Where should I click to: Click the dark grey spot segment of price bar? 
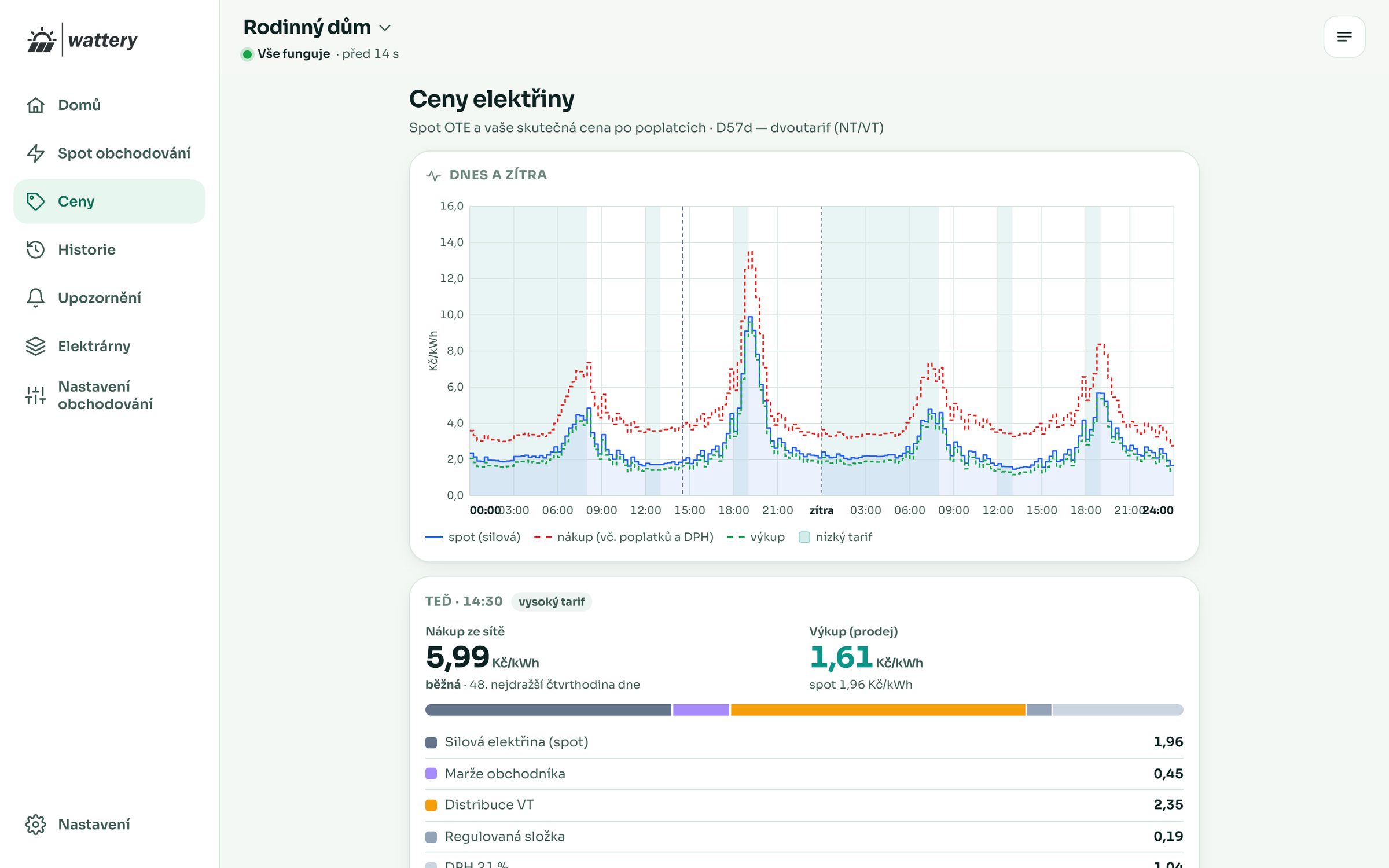548,710
